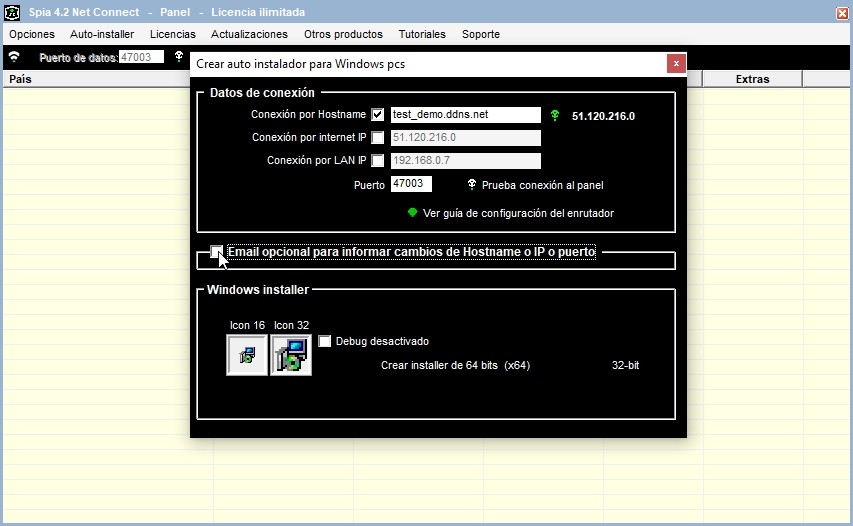Click the alien icon beside Puerto de datos

(178, 56)
